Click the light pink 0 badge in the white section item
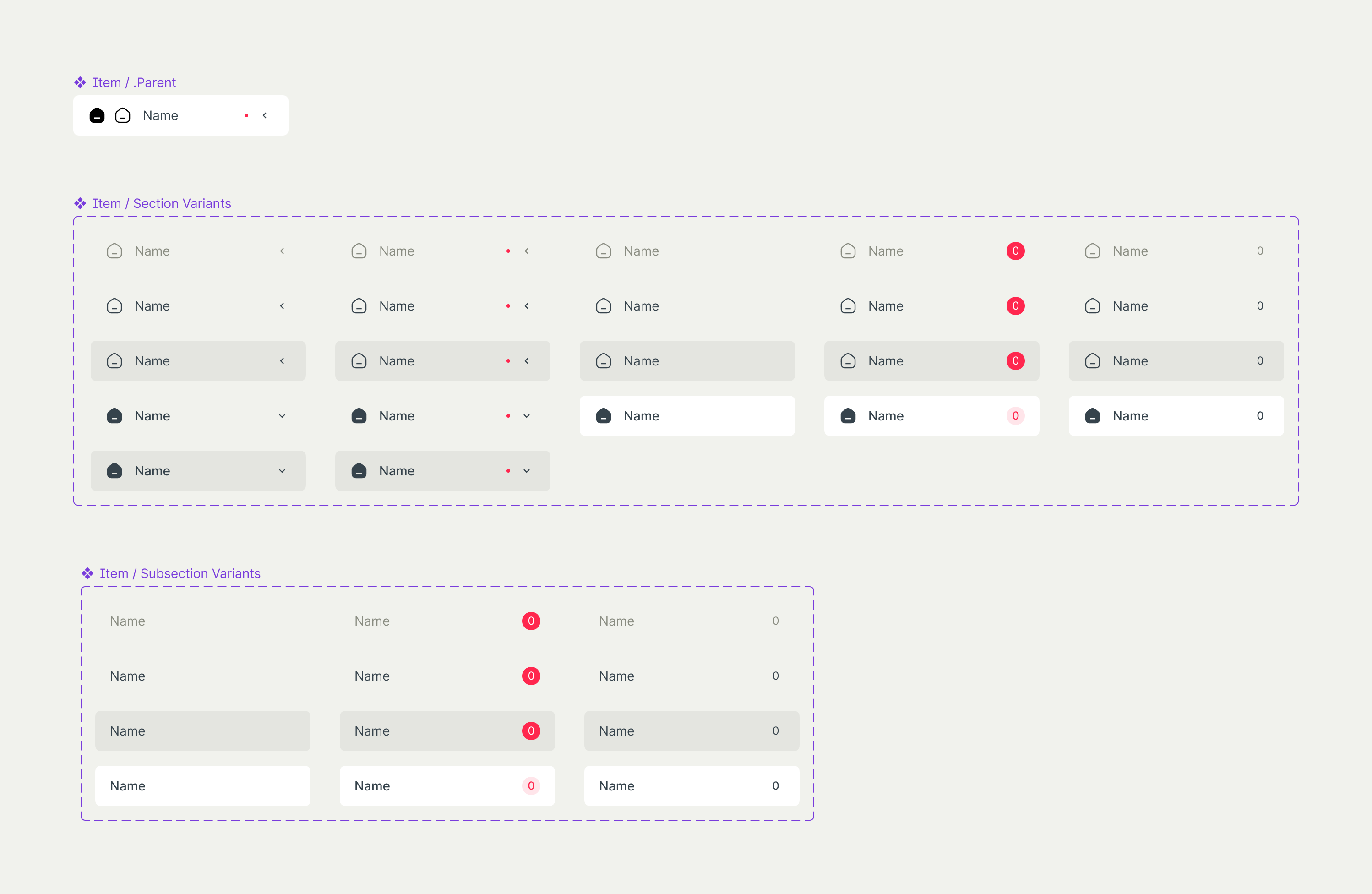 click(x=1015, y=415)
